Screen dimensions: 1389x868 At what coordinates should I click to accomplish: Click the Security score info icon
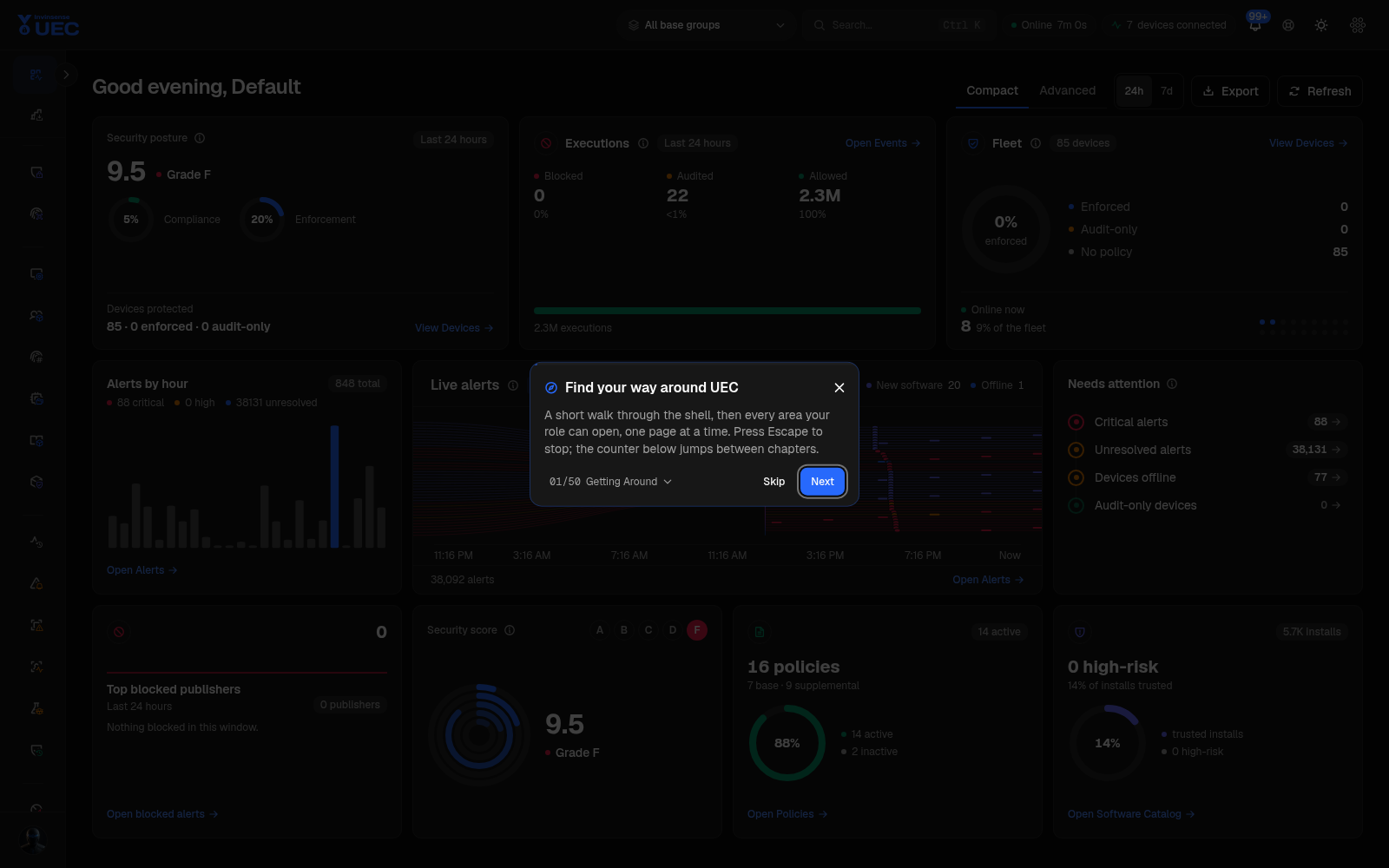click(x=510, y=630)
